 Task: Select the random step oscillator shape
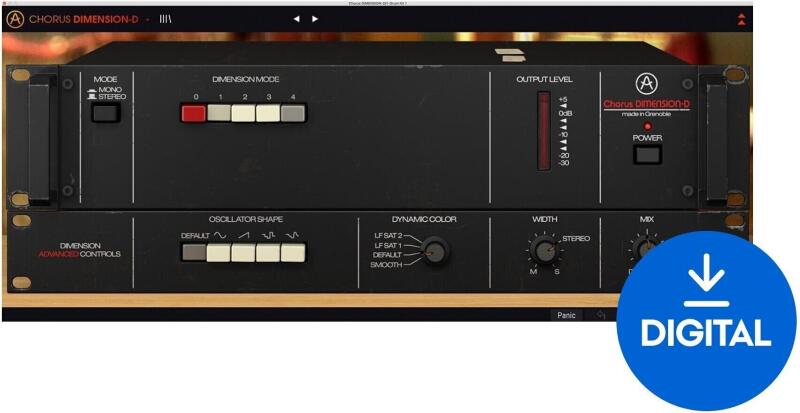pos(267,252)
